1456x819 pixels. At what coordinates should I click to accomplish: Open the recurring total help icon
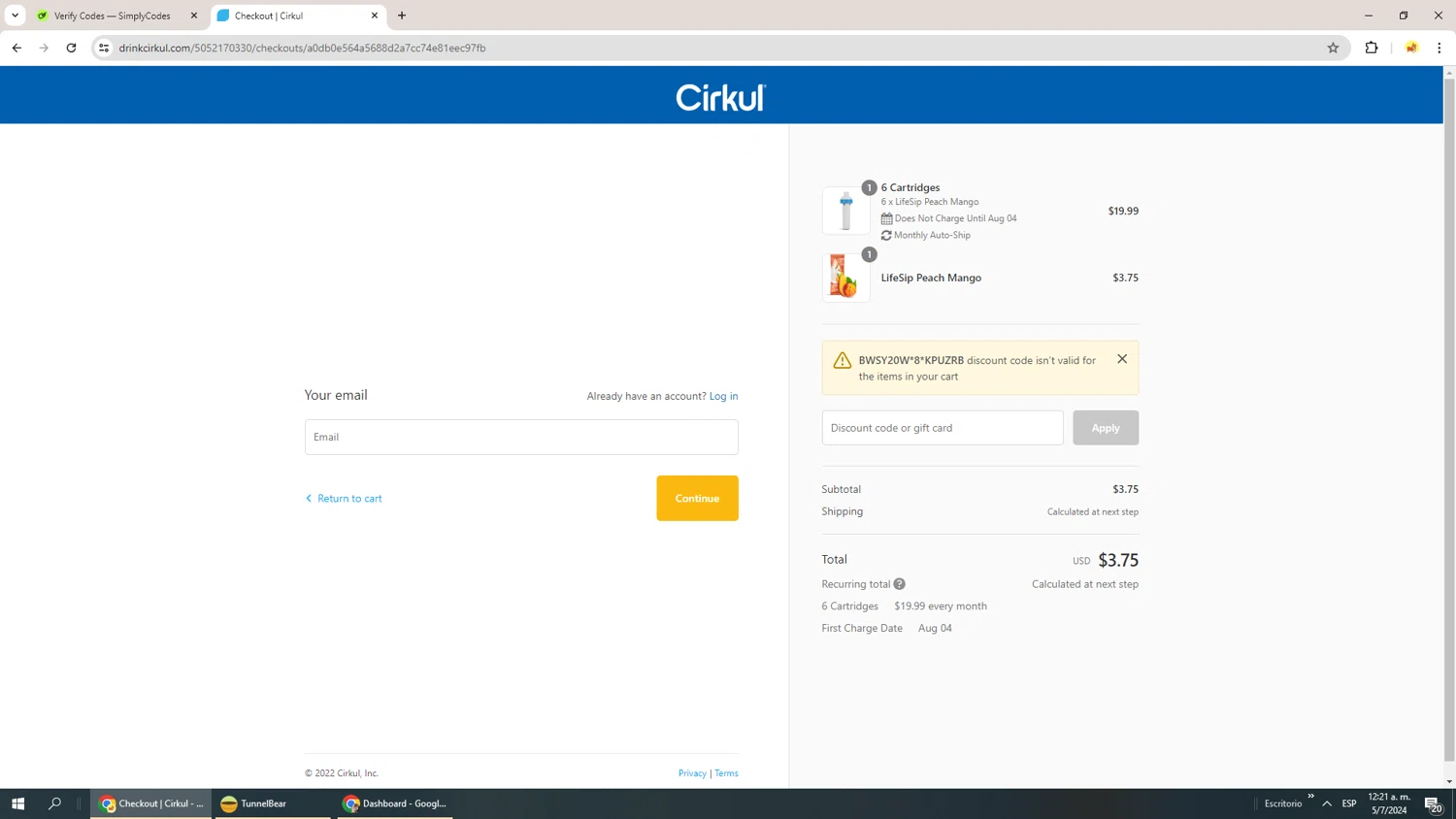(900, 584)
